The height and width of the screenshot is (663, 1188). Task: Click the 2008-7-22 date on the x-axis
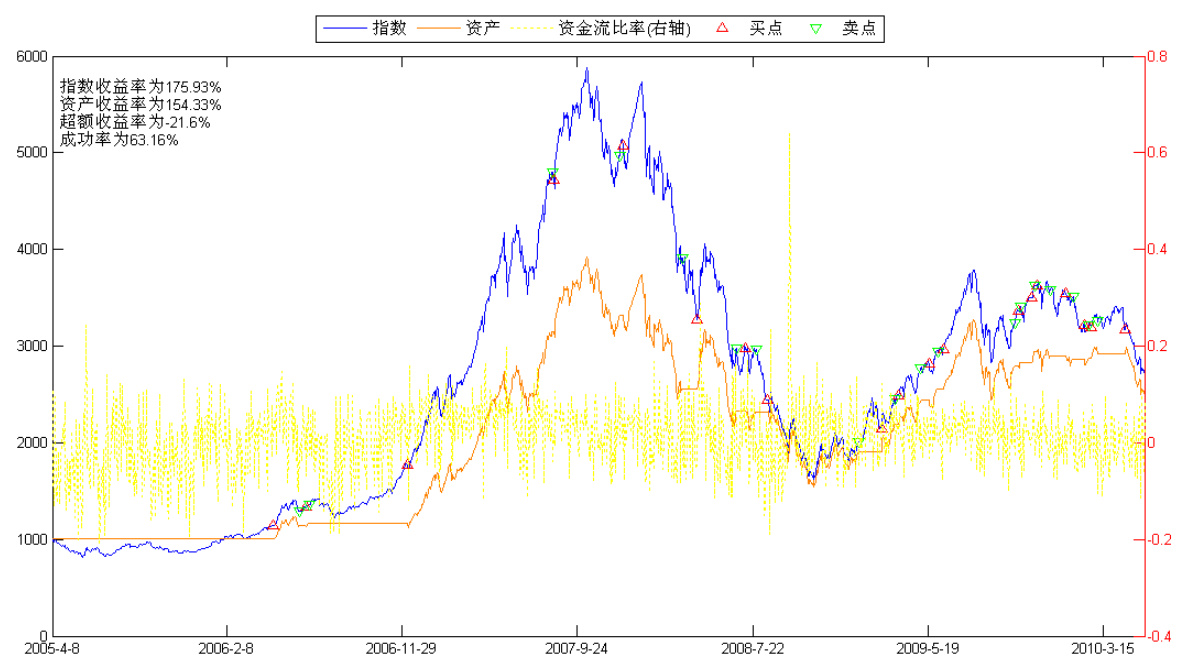[752, 649]
